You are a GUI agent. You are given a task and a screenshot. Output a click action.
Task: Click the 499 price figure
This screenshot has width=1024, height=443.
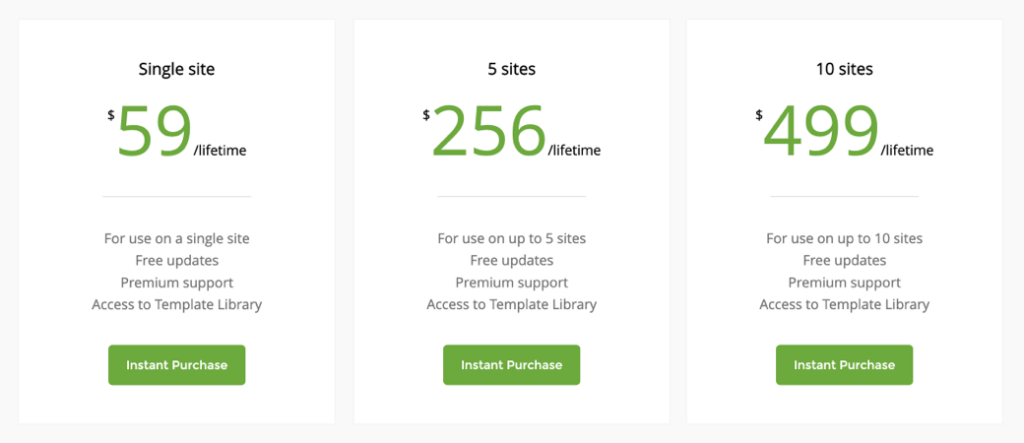(x=821, y=132)
